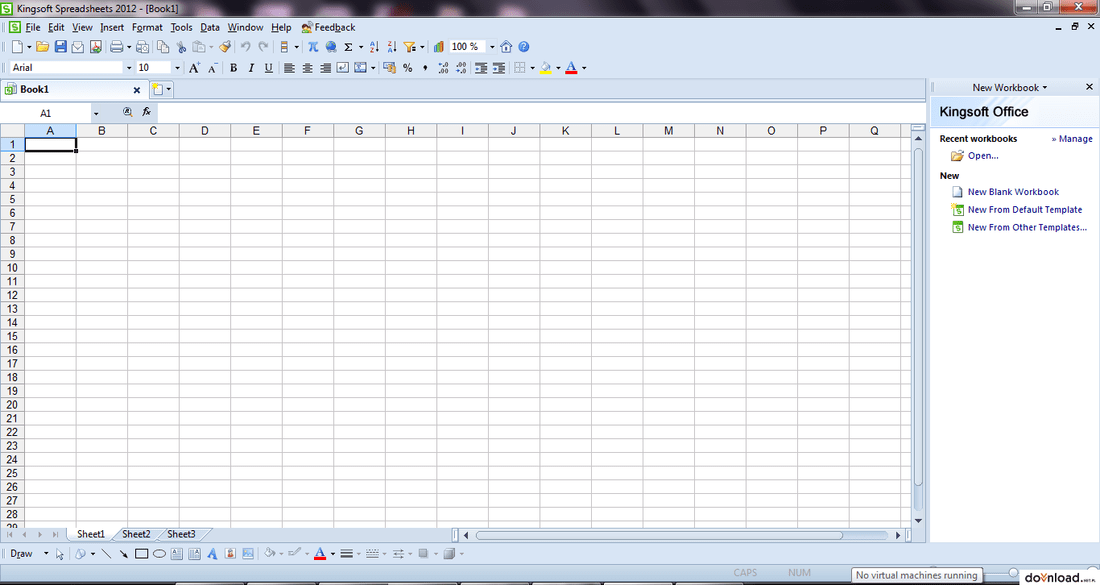Toggle Italic formatting

[250, 68]
